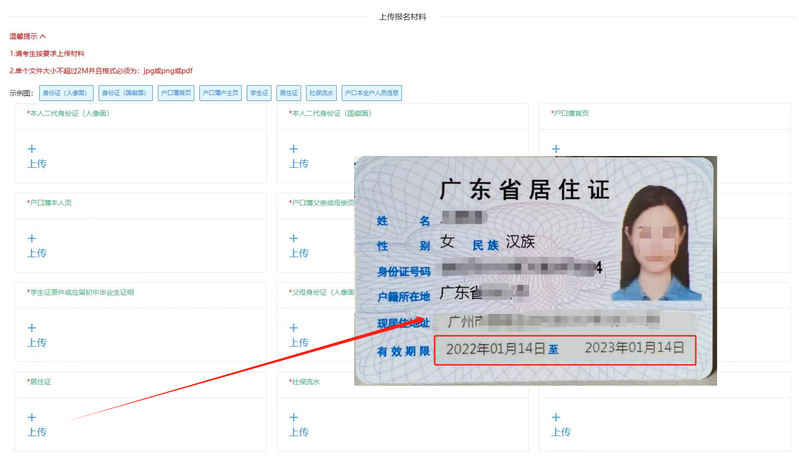
Task: Click 上传 text in 社保流水 upload box
Action: [x=299, y=432]
